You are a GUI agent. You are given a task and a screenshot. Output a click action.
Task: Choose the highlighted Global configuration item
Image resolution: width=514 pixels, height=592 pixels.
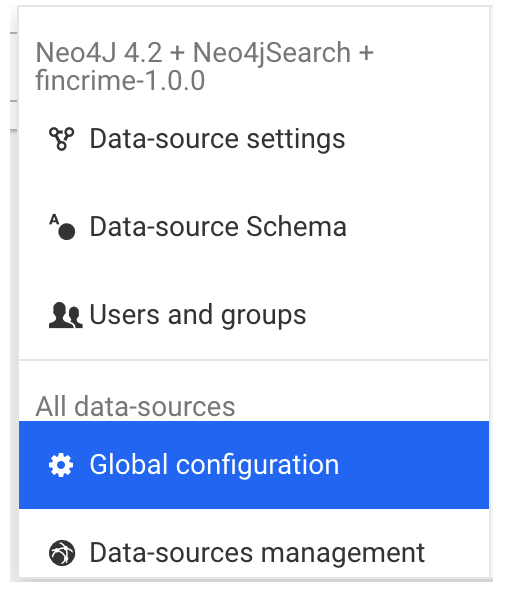point(254,465)
